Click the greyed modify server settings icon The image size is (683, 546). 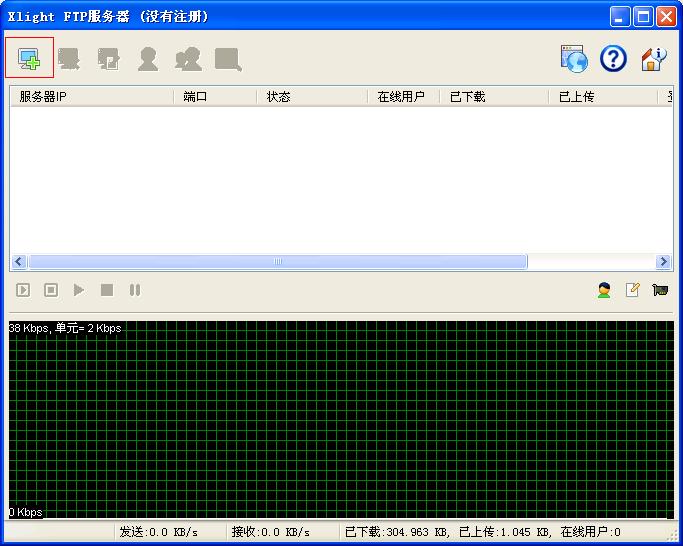[108, 59]
